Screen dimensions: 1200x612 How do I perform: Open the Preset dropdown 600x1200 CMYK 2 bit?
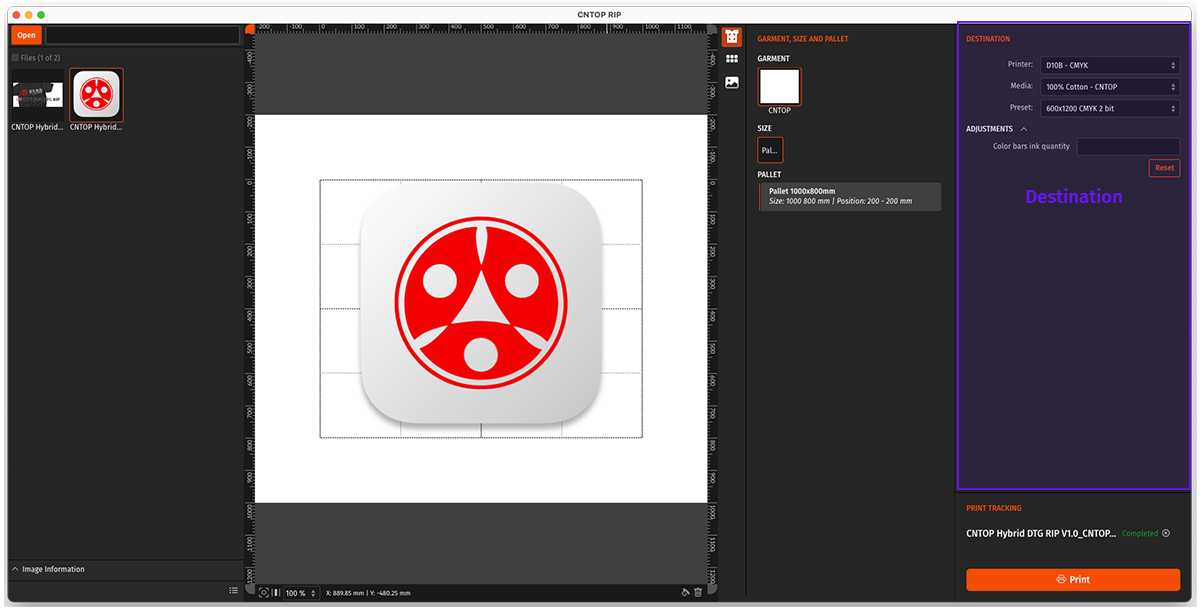pyautogui.click(x=1109, y=108)
